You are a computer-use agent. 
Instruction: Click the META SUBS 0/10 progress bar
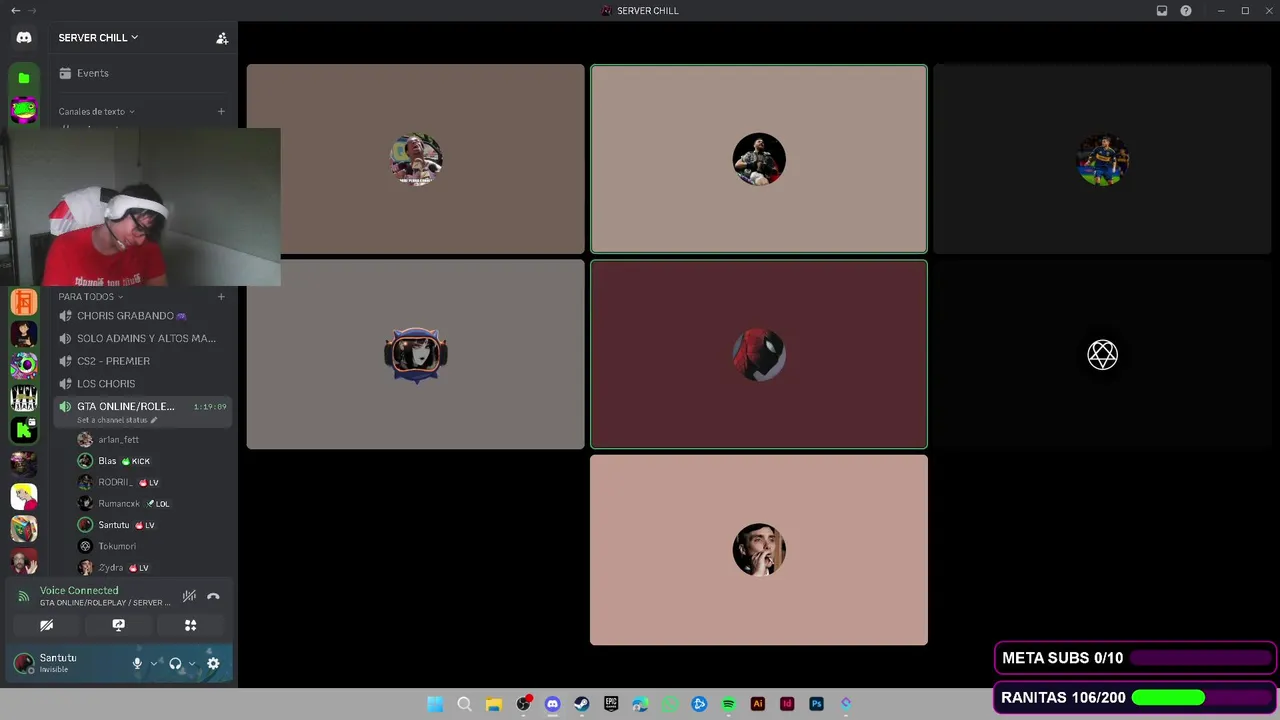tap(1202, 658)
